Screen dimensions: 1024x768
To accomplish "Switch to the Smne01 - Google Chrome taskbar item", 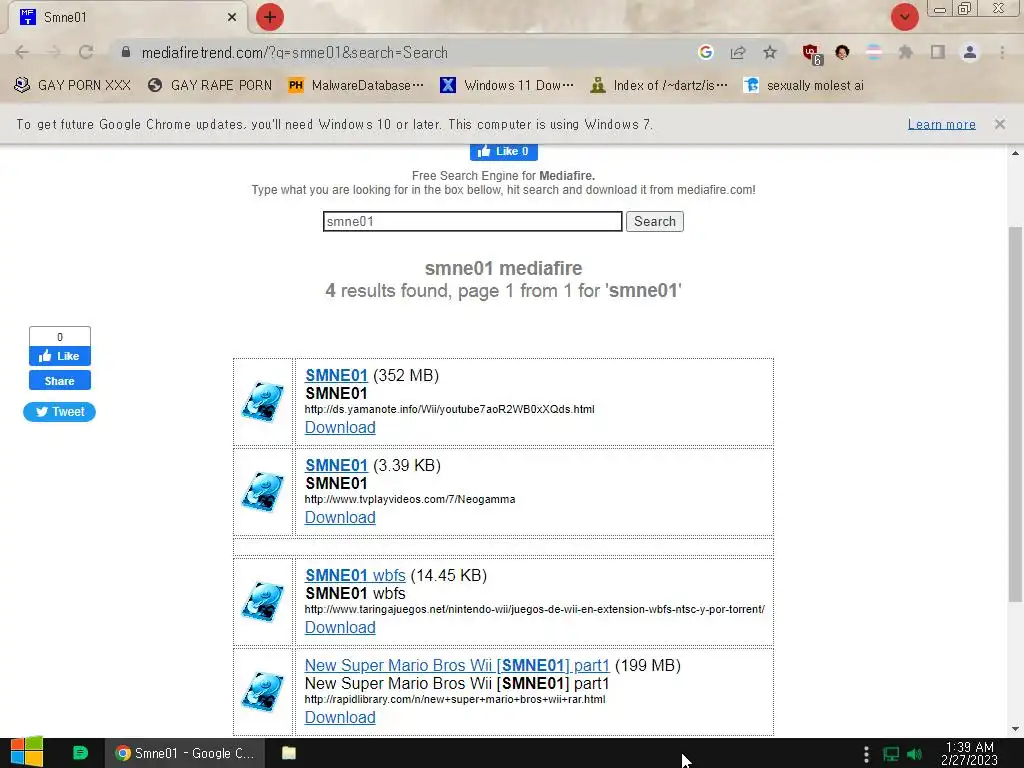I will point(185,753).
